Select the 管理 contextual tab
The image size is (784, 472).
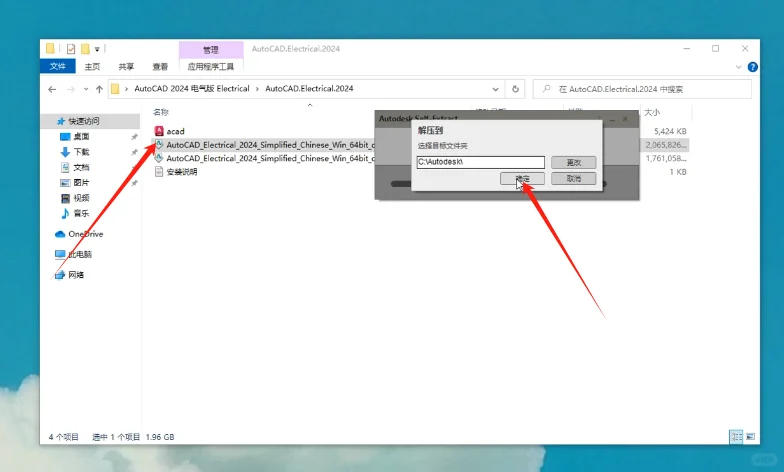(211, 50)
